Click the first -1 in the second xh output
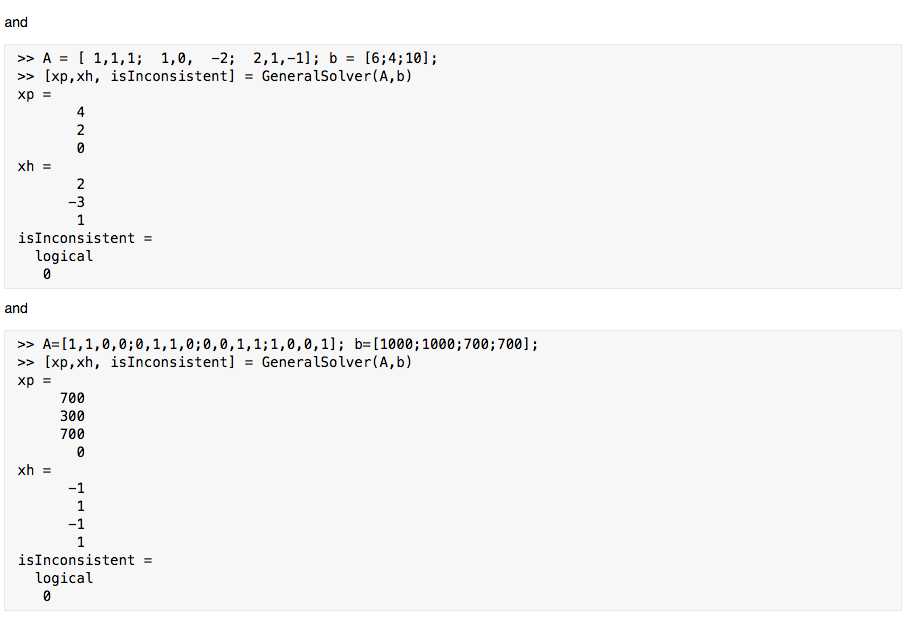Image resolution: width=919 pixels, height=621 pixels. click(x=76, y=488)
